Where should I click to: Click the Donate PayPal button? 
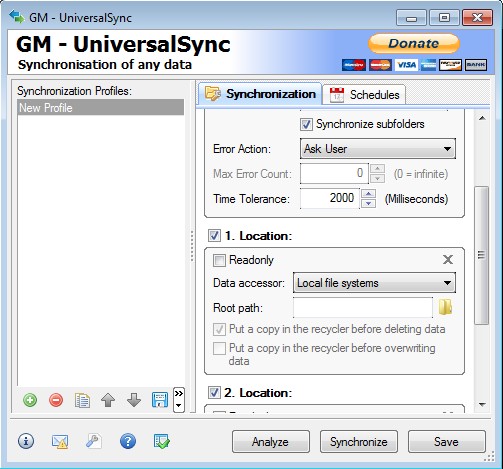(x=414, y=43)
